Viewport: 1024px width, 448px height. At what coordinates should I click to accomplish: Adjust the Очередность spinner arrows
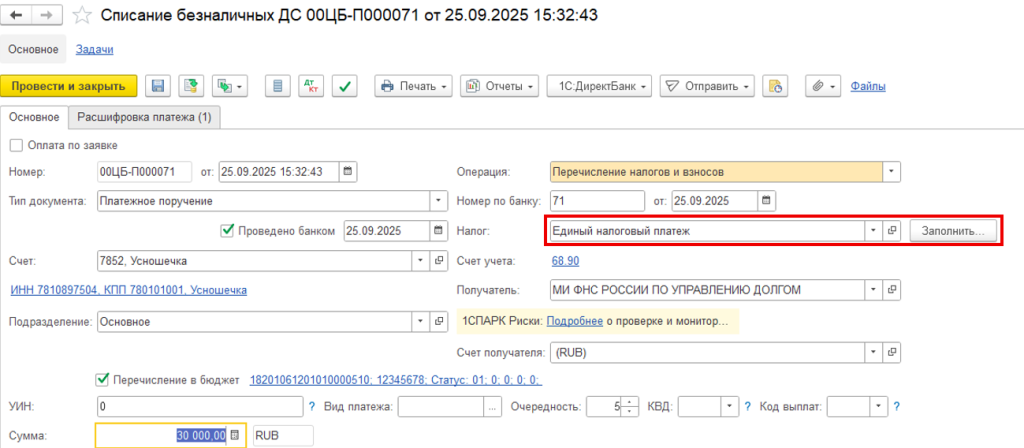(628, 406)
